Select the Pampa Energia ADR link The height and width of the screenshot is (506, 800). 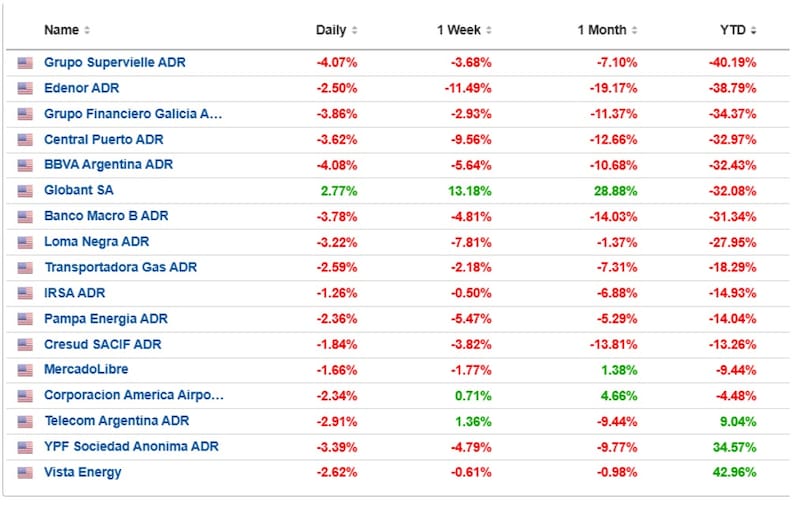[106, 319]
